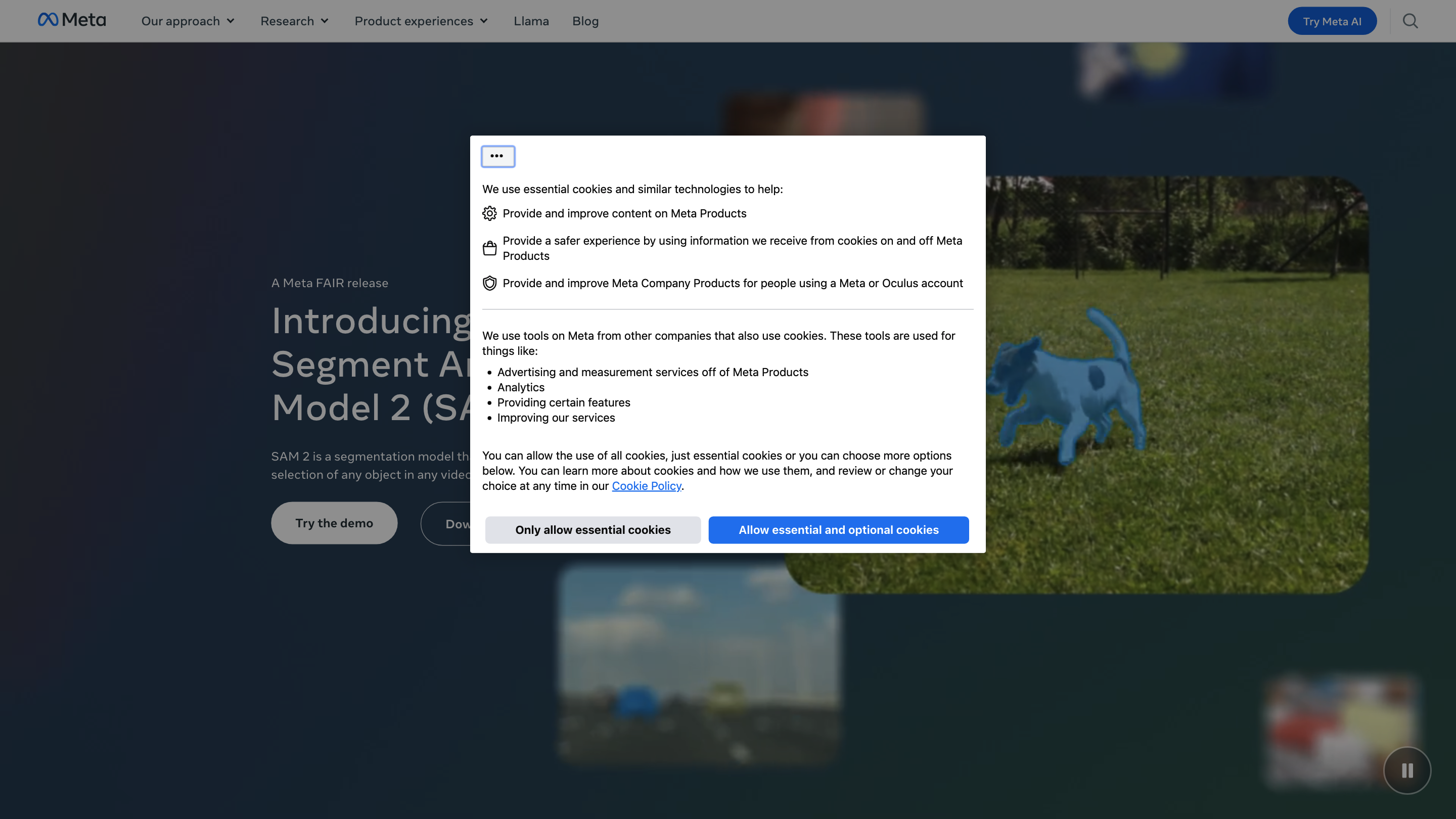Click Allow essential and optional cookies
1456x819 pixels.
(x=838, y=530)
